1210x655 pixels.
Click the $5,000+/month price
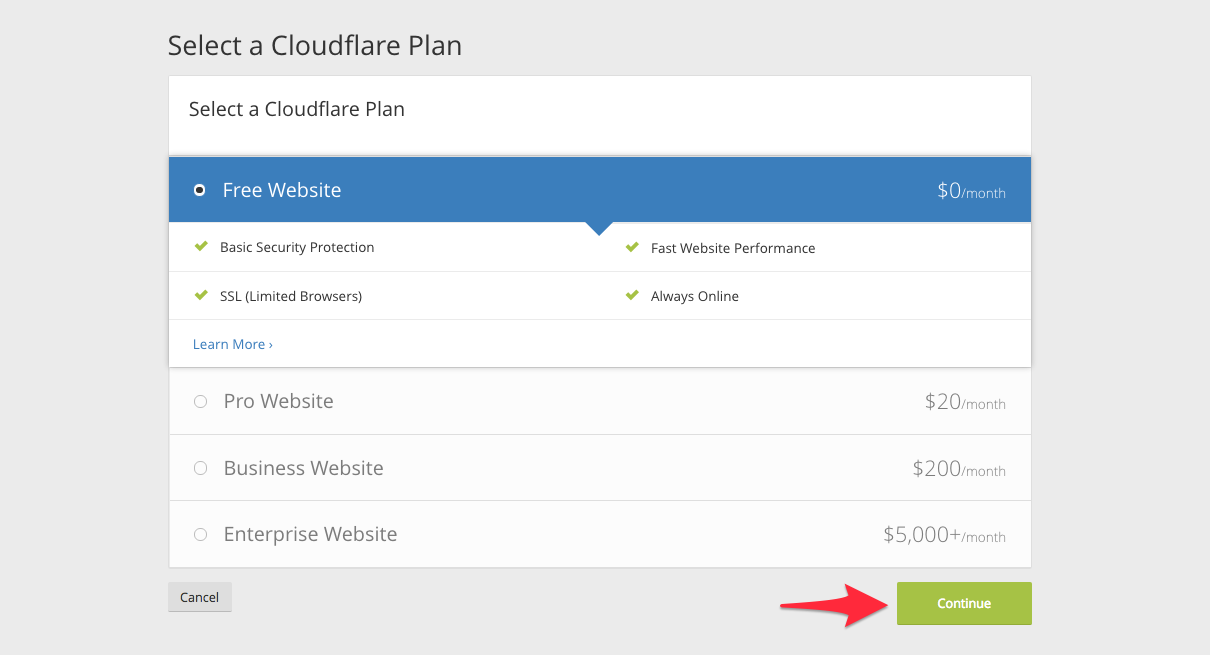click(x=944, y=535)
